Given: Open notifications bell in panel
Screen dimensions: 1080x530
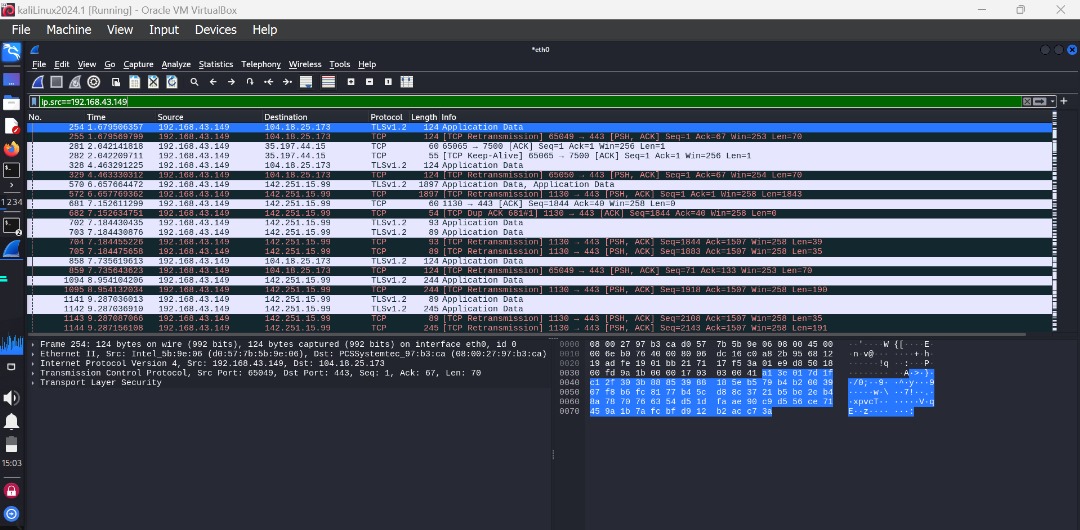Looking at the screenshot, I should (x=12, y=421).
